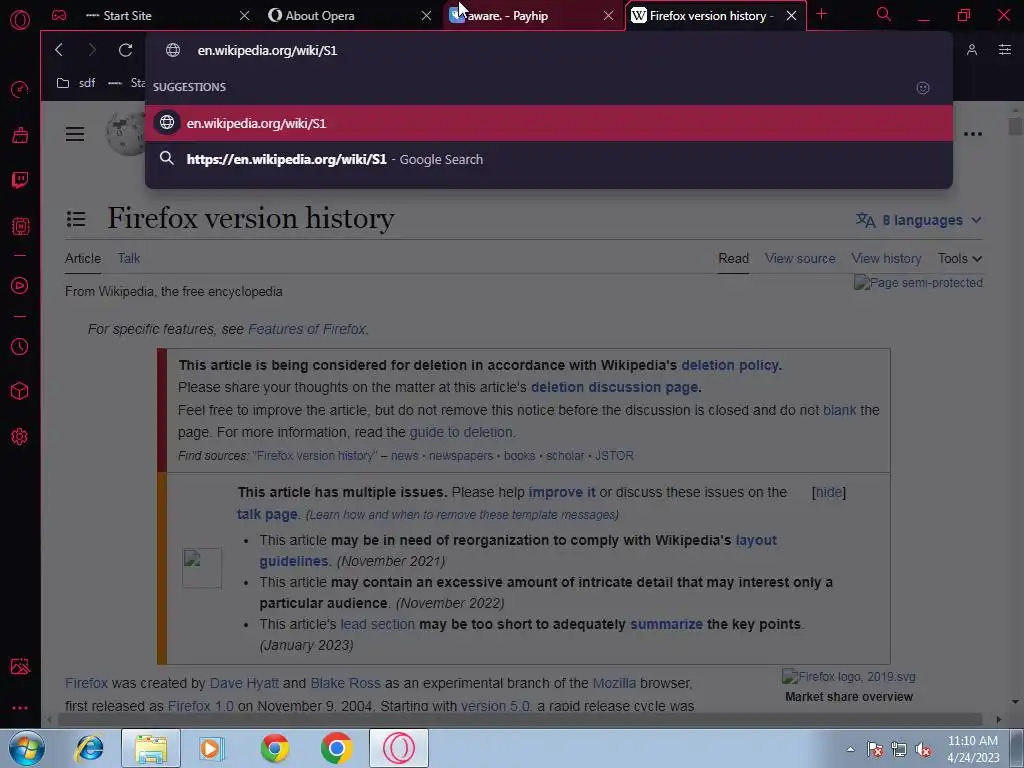Screen dimensions: 1024x768
Task: Open Easy Setup sliders icon
Action: click(1005, 50)
